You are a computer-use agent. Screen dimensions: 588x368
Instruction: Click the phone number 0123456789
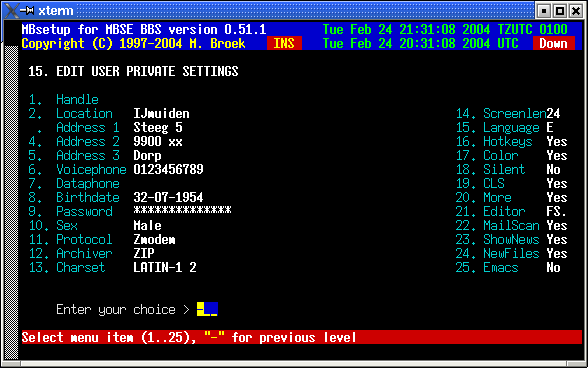[x=168, y=170]
